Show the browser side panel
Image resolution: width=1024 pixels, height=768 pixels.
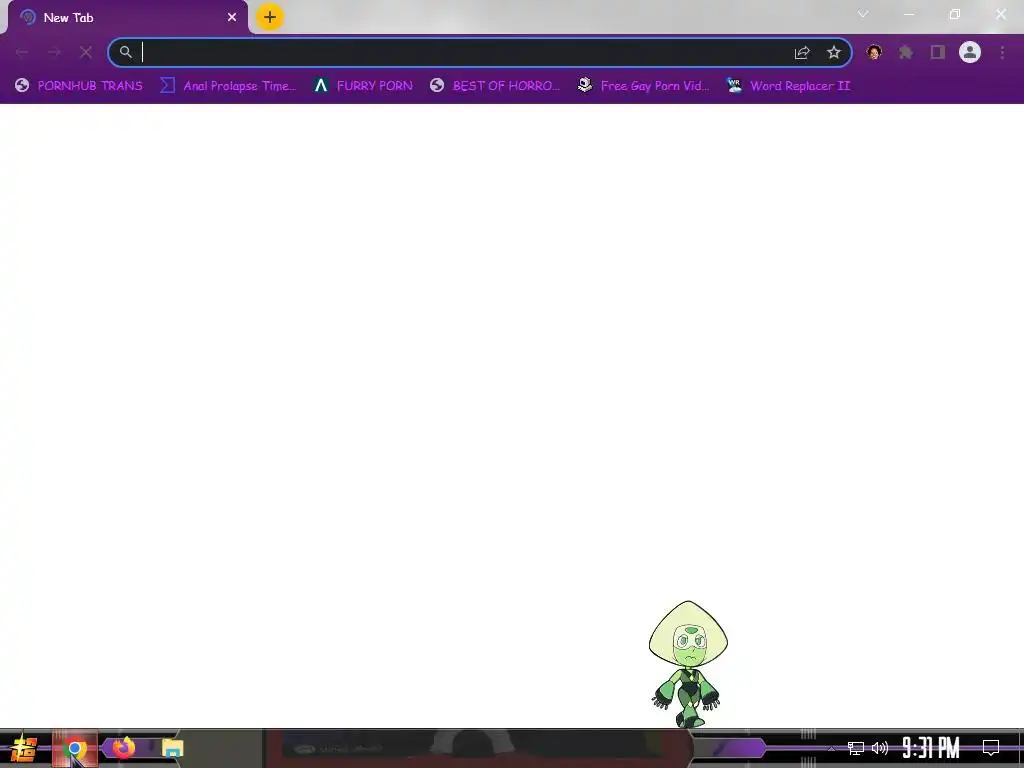click(x=938, y=52)
